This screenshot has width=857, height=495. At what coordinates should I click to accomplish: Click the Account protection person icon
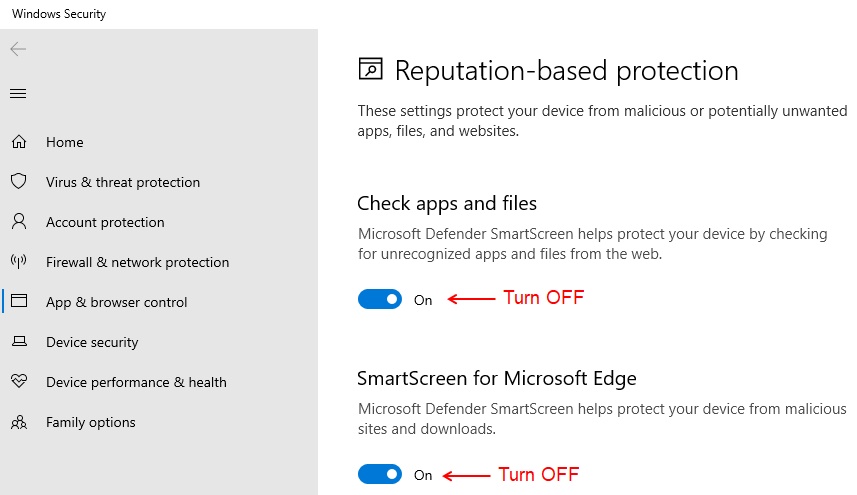pyautogui.click(x=19, y=221)
